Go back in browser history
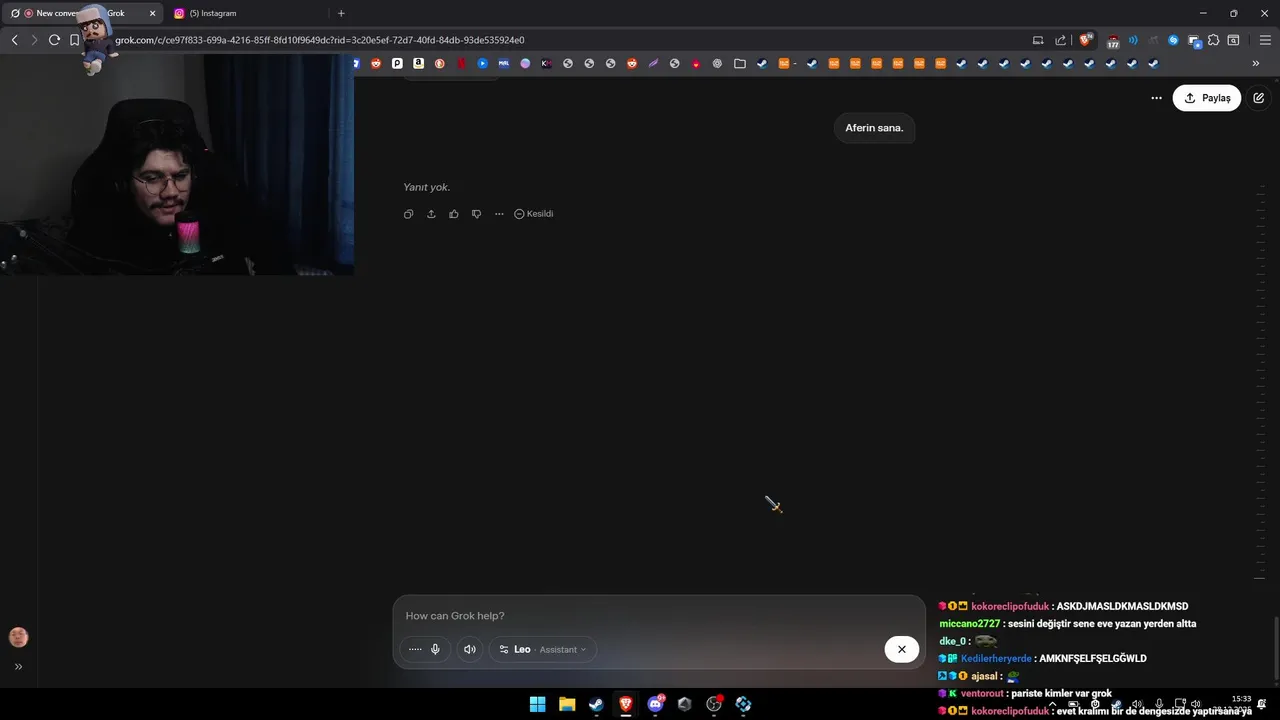This screenshot has height=720, width=1280. pyautogui.click(x=14, y=40)
